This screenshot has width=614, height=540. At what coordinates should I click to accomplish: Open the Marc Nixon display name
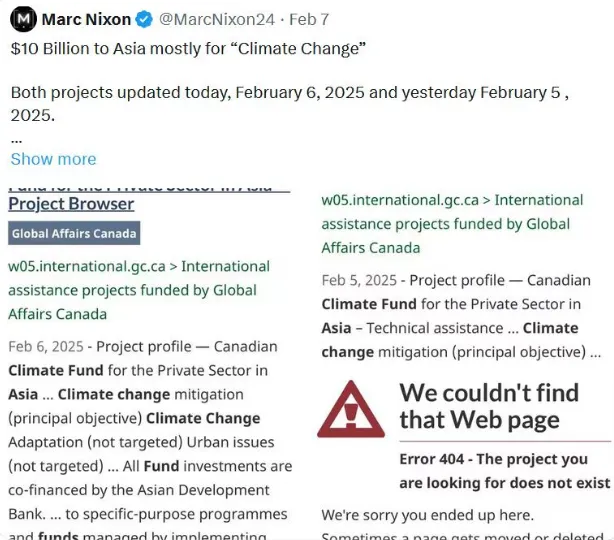tap(86, 19)
